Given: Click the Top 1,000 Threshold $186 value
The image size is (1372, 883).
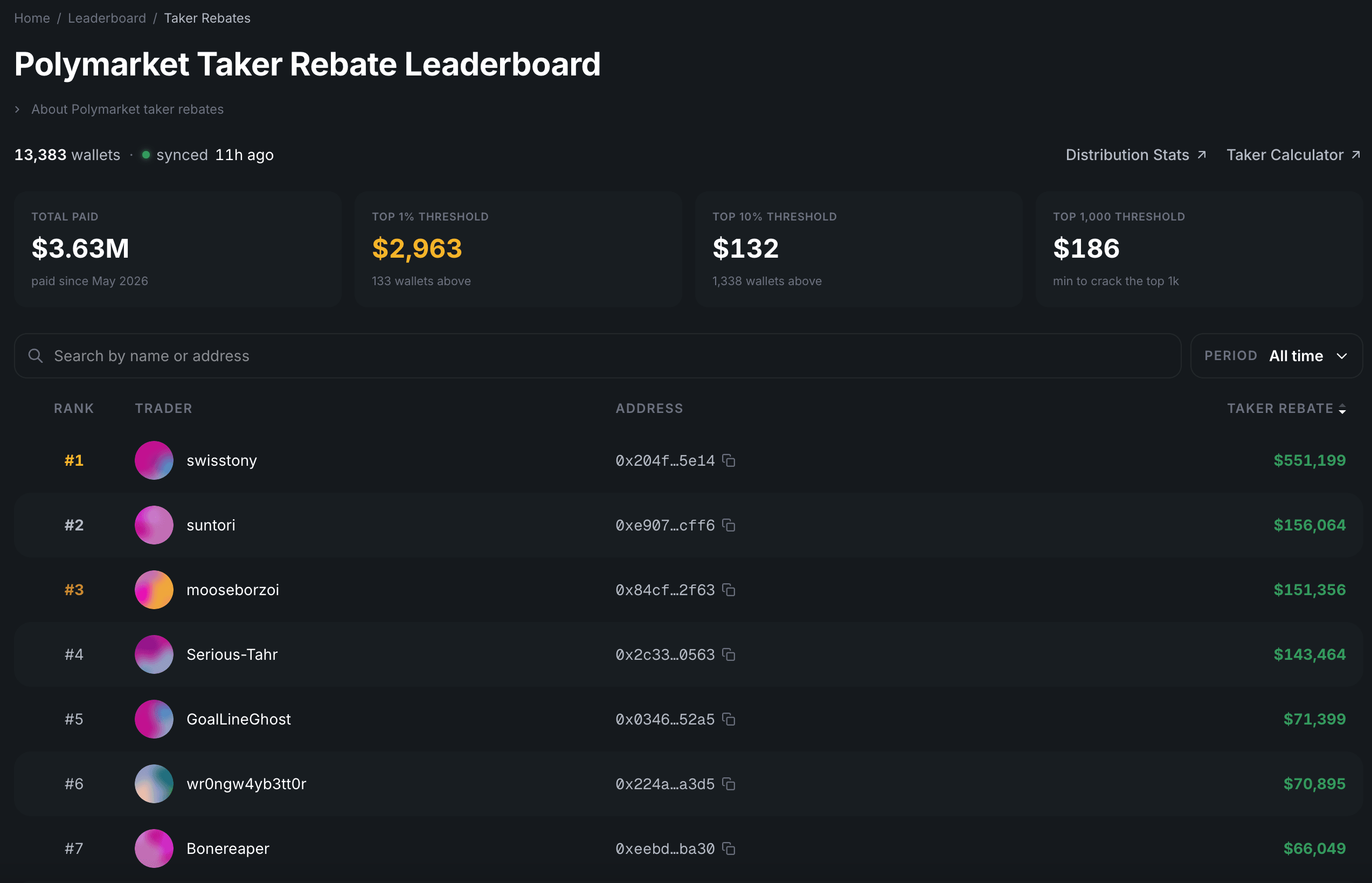Looking at the screenshot, I should click(1086, 249).
